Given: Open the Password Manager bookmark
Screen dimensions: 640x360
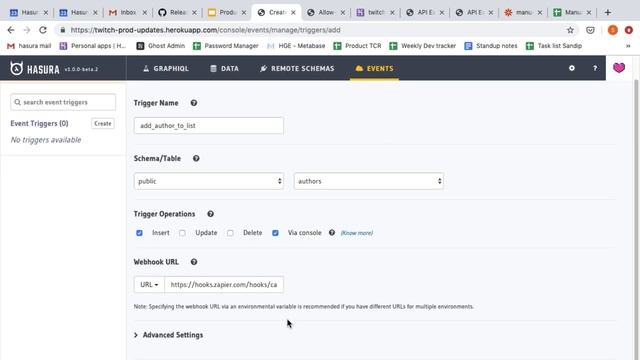Looking at the screenshot, I should click(x=226, y=46).
